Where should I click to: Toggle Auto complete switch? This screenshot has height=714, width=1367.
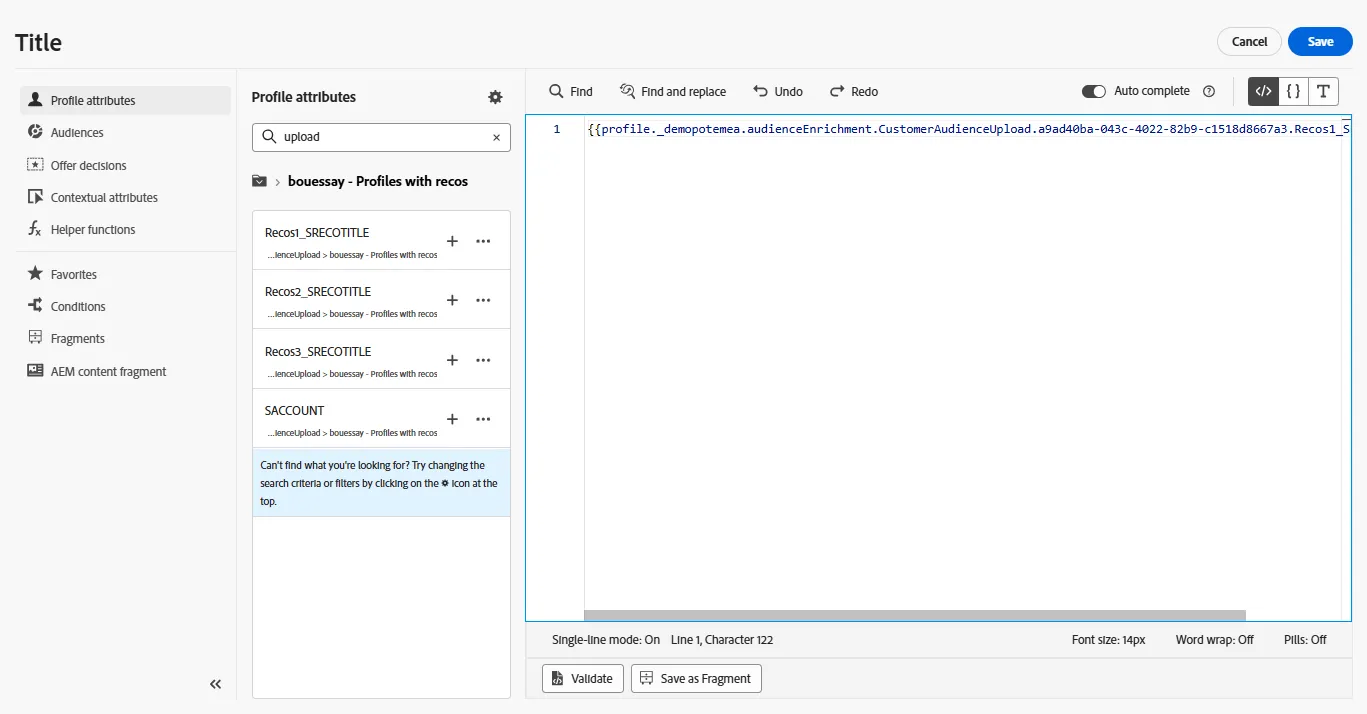click(x=1094, y=91)
